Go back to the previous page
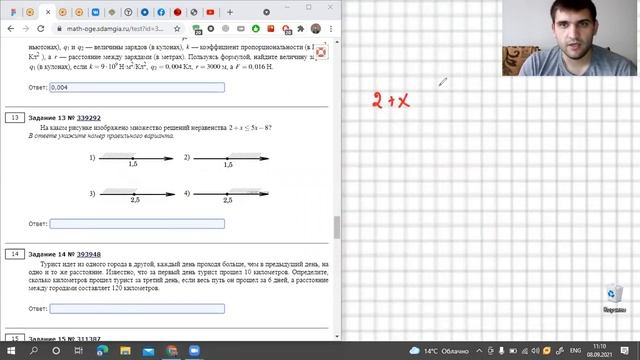The image size is (640, 360). tap(11, 29)
